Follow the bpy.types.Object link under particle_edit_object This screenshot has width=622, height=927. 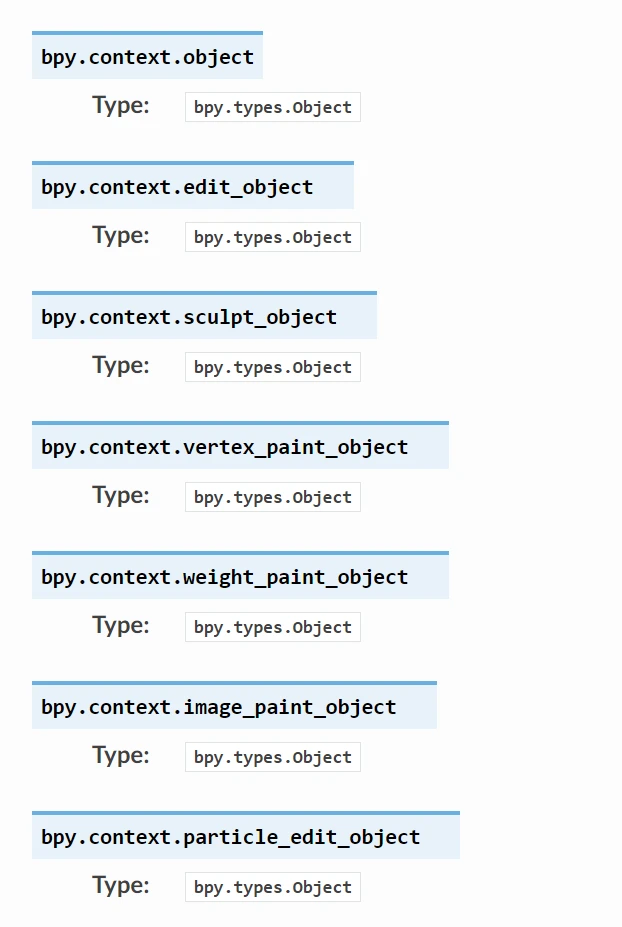point(272,888)
